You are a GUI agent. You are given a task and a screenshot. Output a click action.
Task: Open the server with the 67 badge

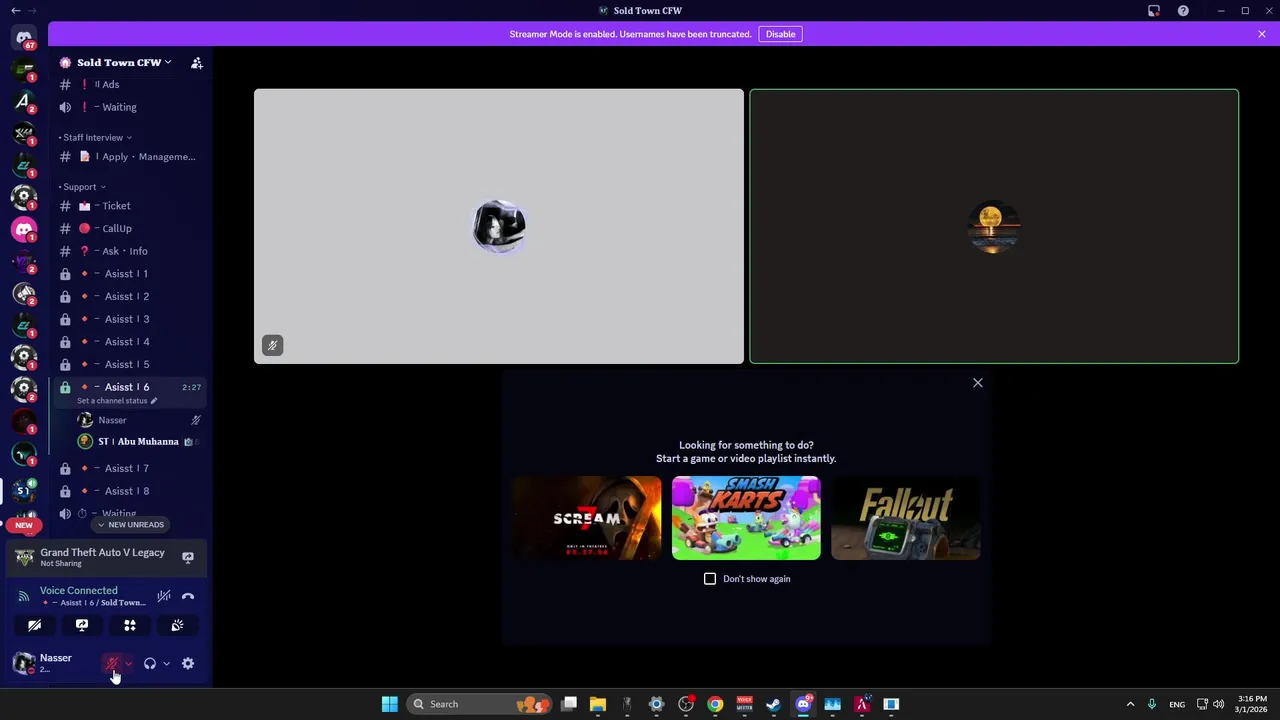point(24,38)
